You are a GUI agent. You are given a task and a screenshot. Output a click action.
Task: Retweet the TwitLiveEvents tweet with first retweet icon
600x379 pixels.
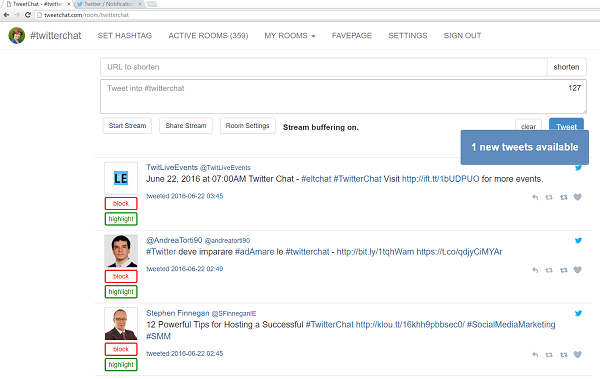click(549, 197)
